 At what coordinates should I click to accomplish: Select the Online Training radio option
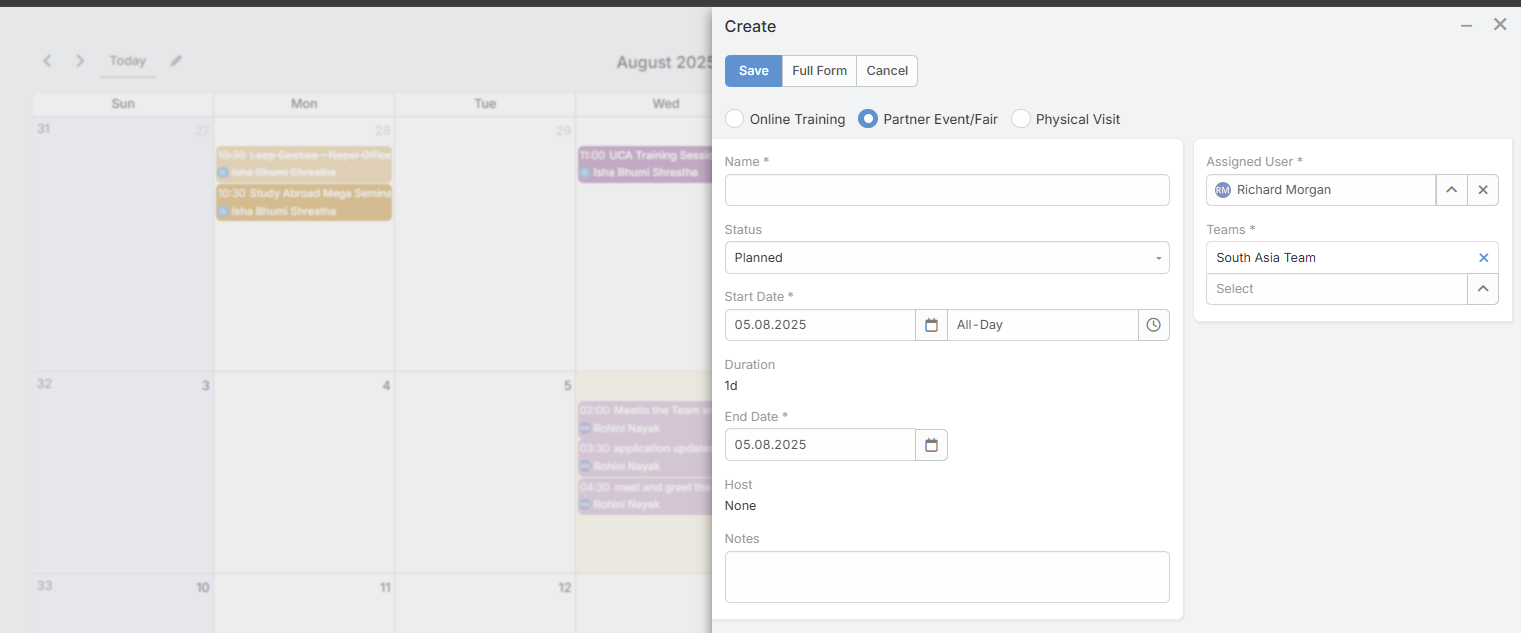pyautogui.click(x=735, y=119)
